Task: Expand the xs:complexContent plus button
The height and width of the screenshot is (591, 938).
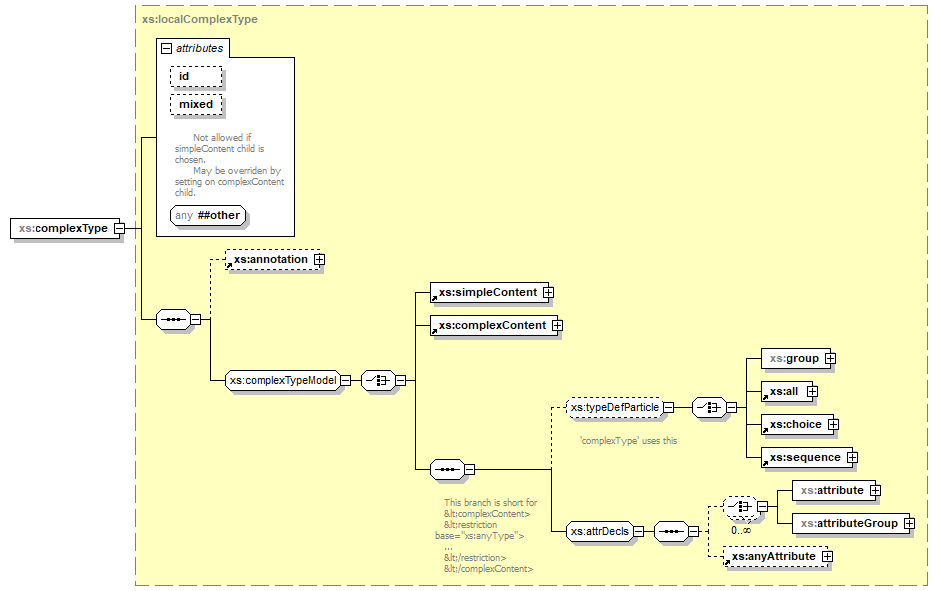Action: [x=558, y=326]
